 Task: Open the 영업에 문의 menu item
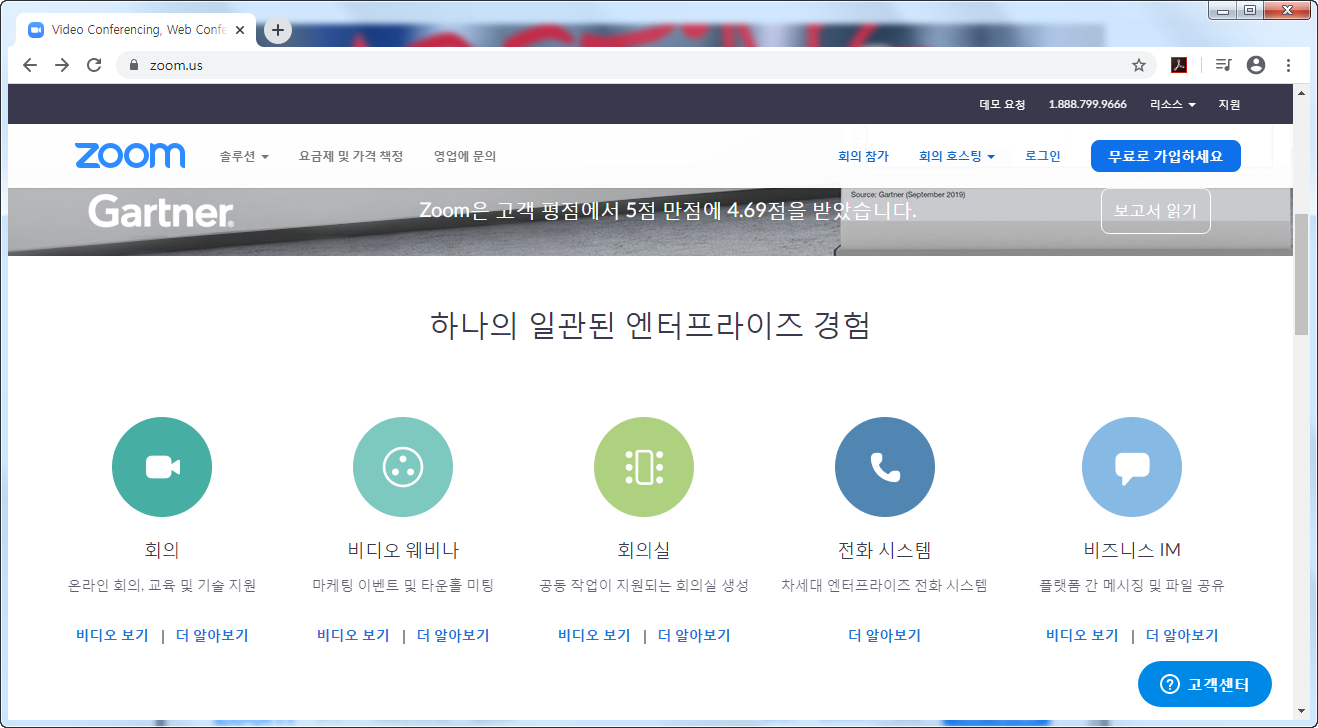tap(465, 157)
